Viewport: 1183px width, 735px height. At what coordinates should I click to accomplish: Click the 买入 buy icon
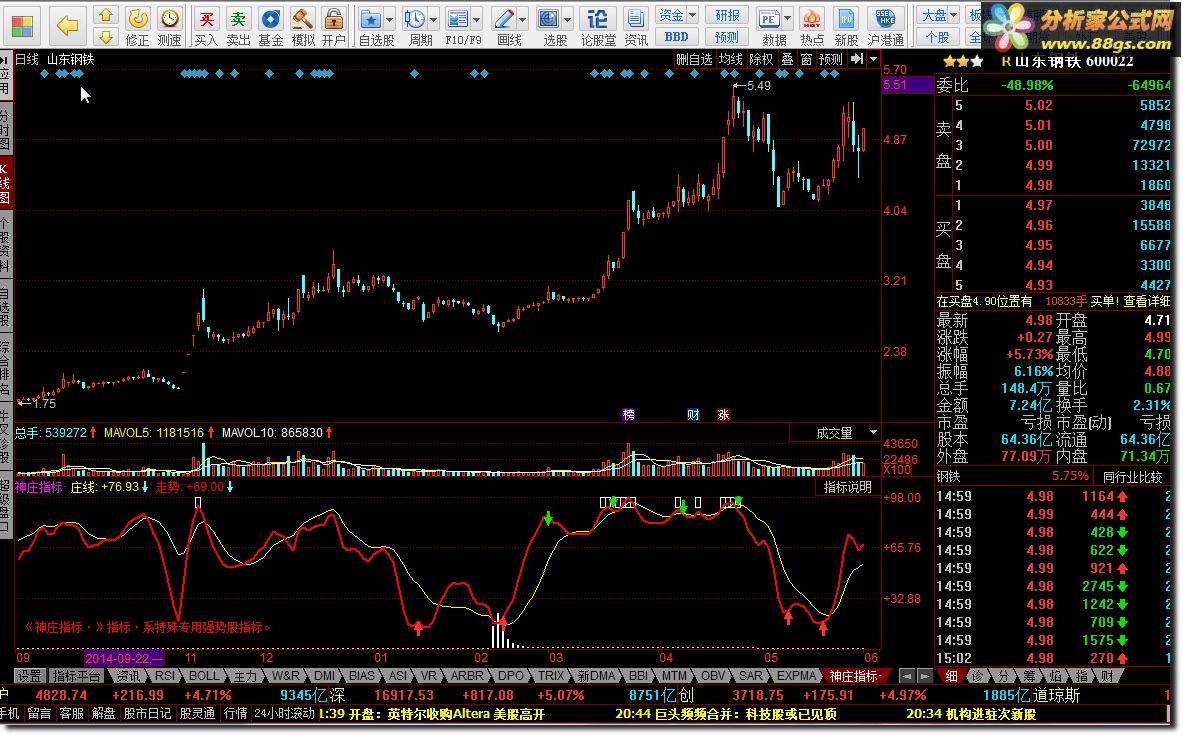[x=206, y=18]
